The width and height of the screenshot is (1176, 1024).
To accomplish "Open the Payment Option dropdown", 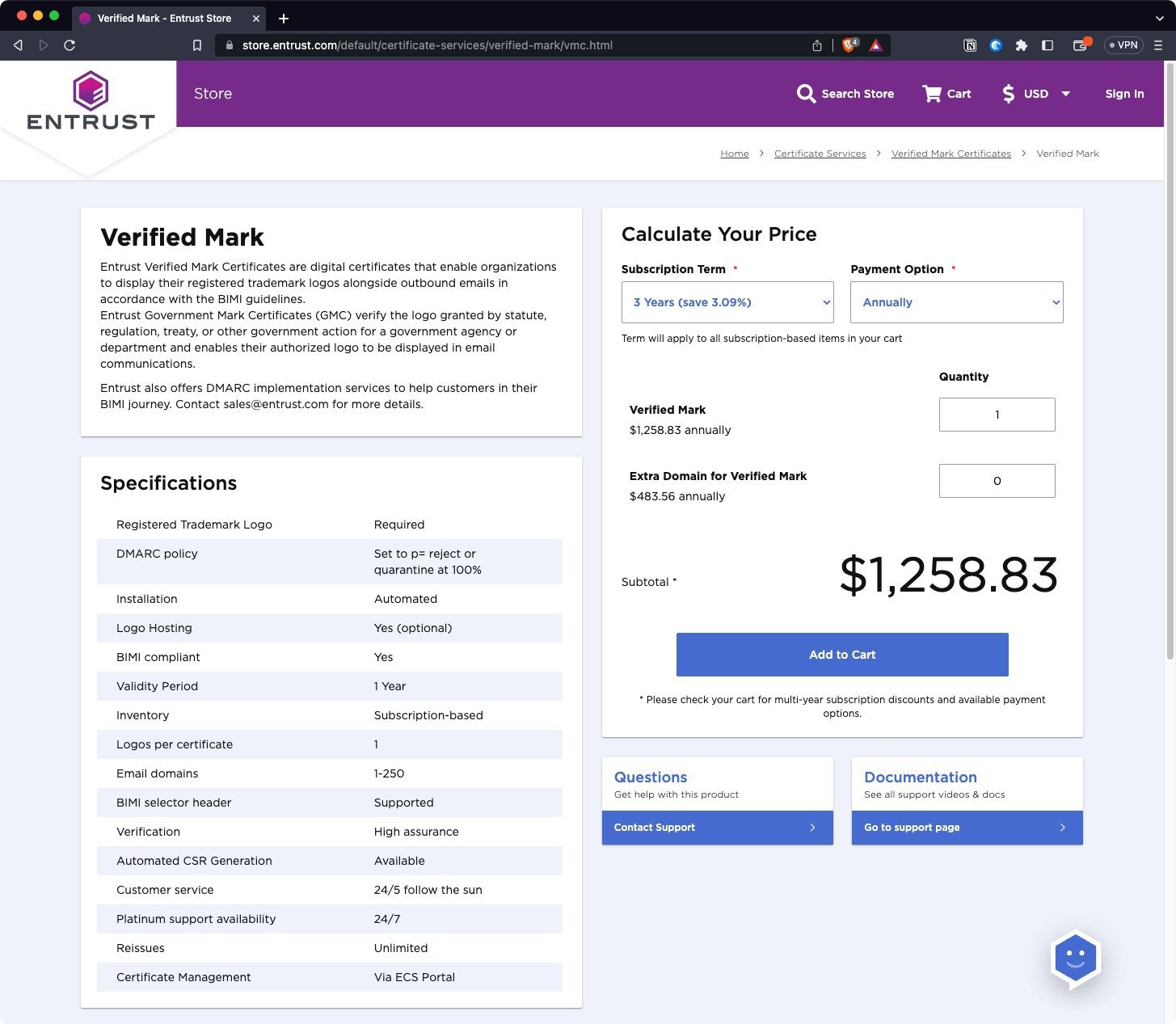I will click(957, 302).
